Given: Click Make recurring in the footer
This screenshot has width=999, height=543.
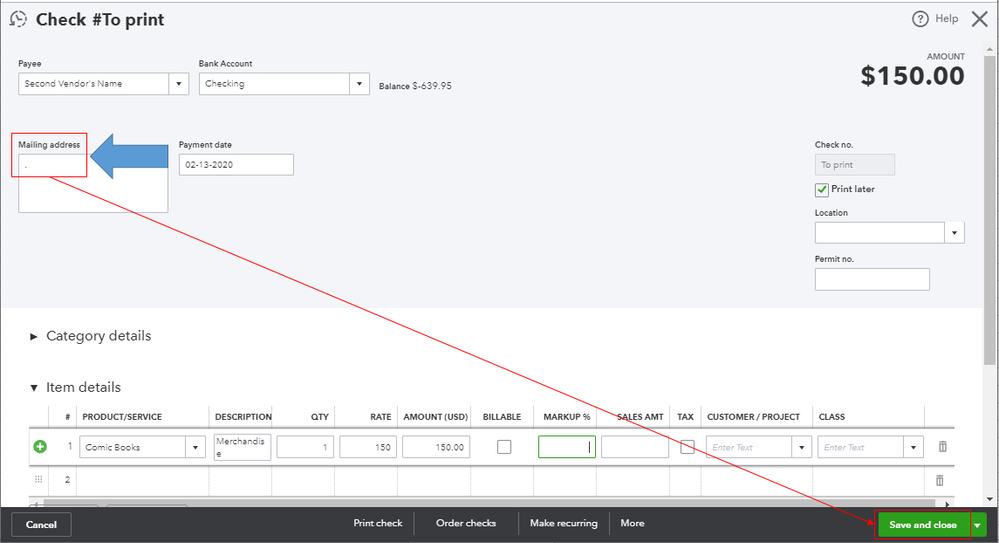Looking at the screenshot, I should coord(564,523).
